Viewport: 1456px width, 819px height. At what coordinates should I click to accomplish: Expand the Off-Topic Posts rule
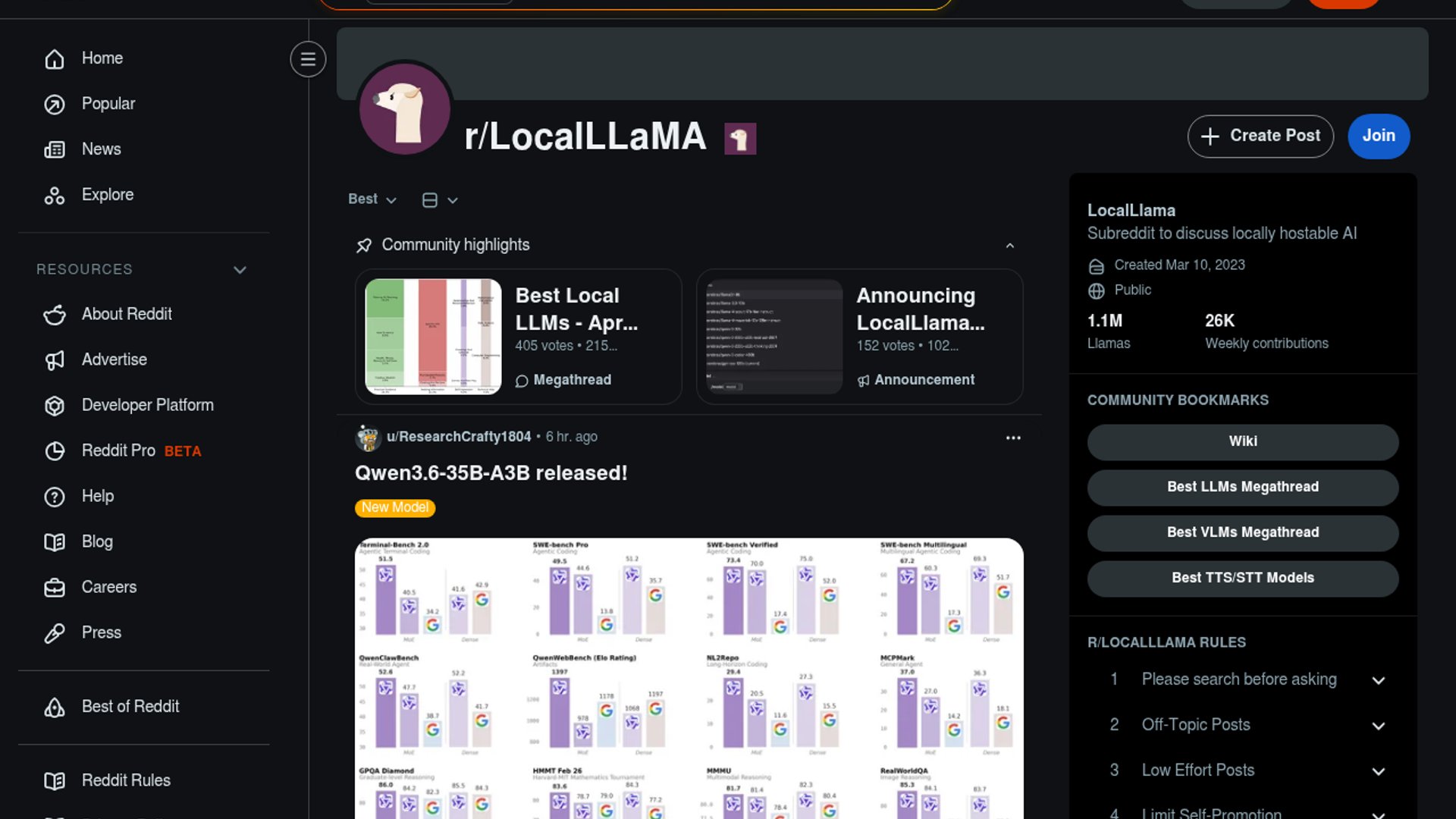pos(1379,726)
